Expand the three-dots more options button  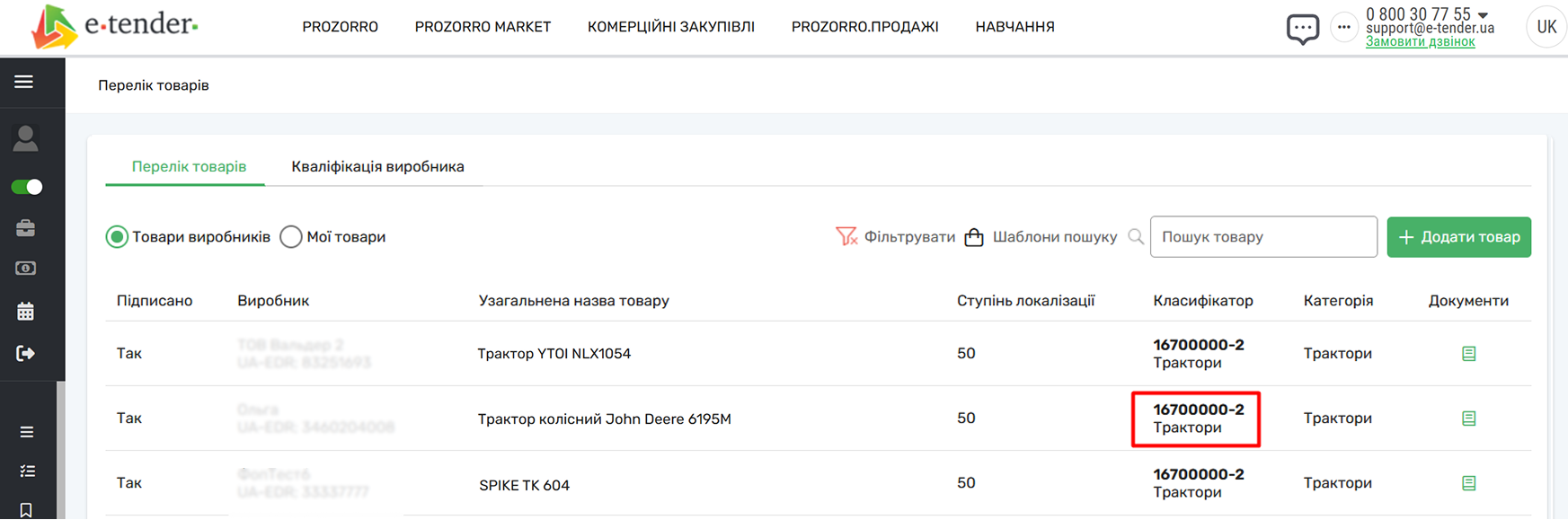click(1343, 27)
